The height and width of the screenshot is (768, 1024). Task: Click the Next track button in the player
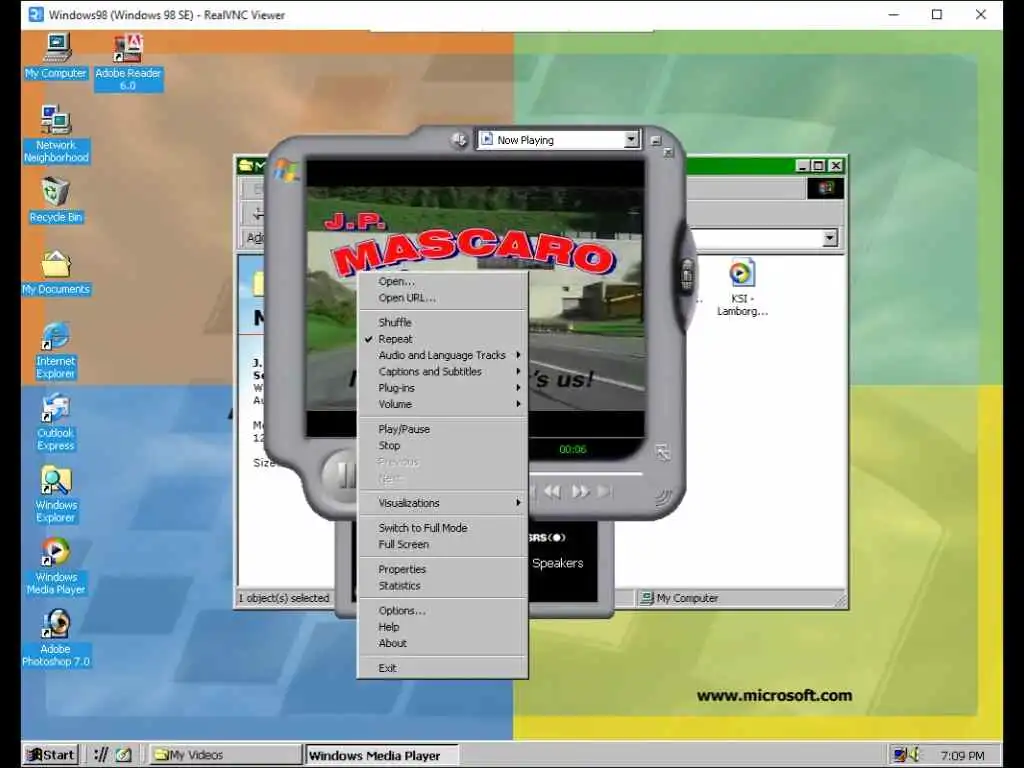coord(605,492)
